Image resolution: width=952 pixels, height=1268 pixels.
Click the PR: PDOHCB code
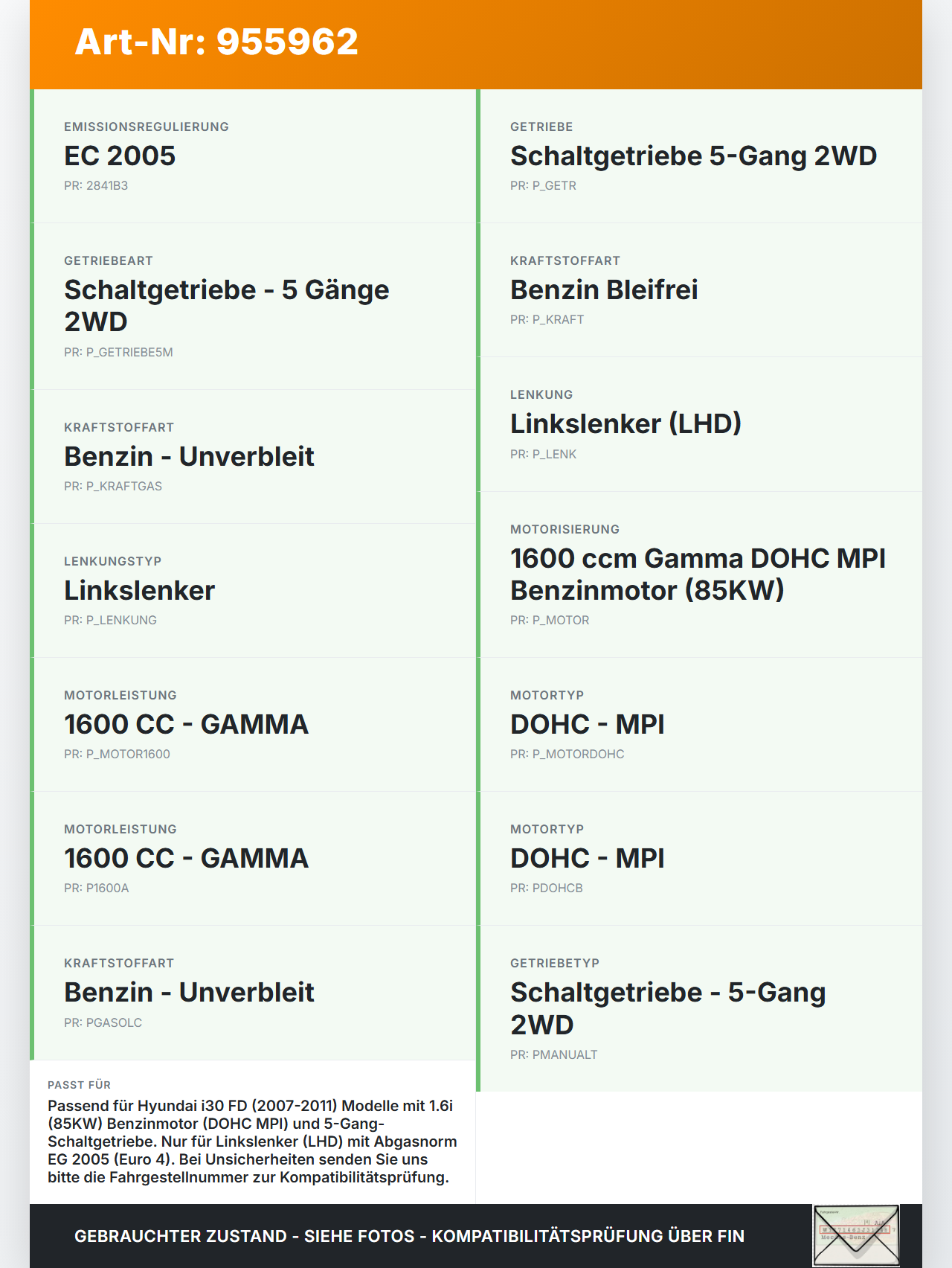pos(546,888)
